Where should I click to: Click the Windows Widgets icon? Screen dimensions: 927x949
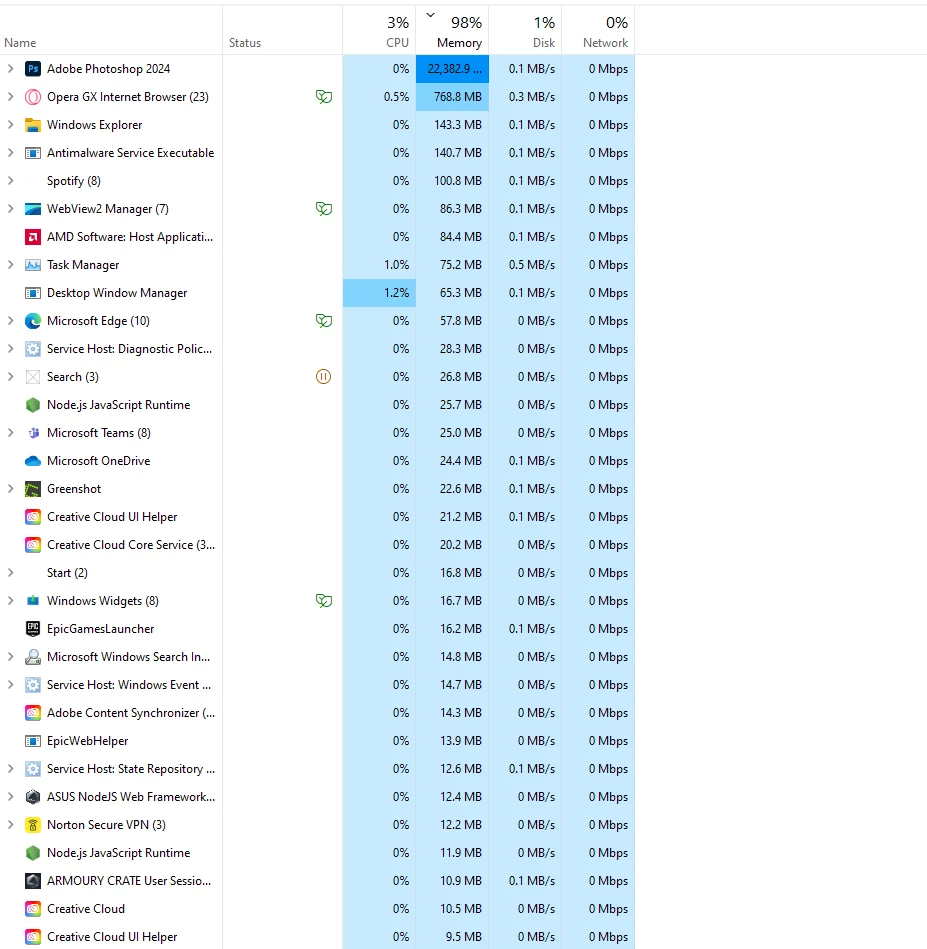pos(33,600)
